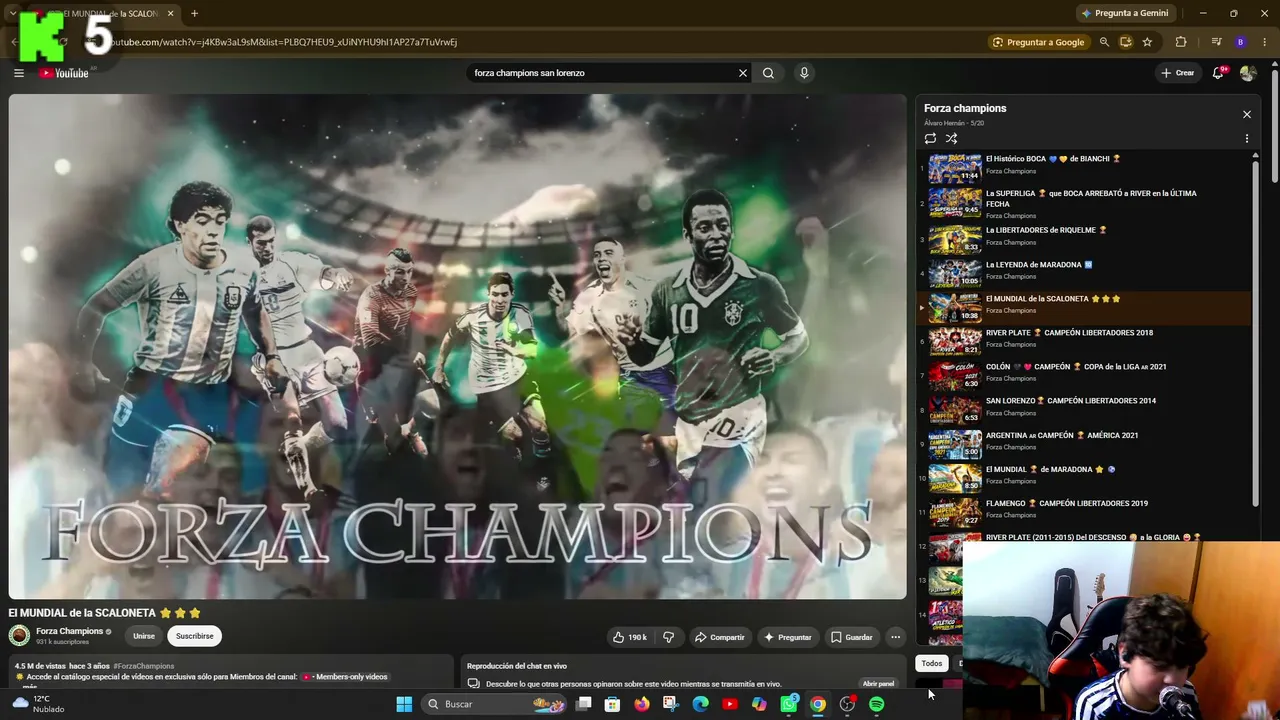Open Chrome profile B avatar
This screenshot has height=720, width=1280.
(1241, 42)
